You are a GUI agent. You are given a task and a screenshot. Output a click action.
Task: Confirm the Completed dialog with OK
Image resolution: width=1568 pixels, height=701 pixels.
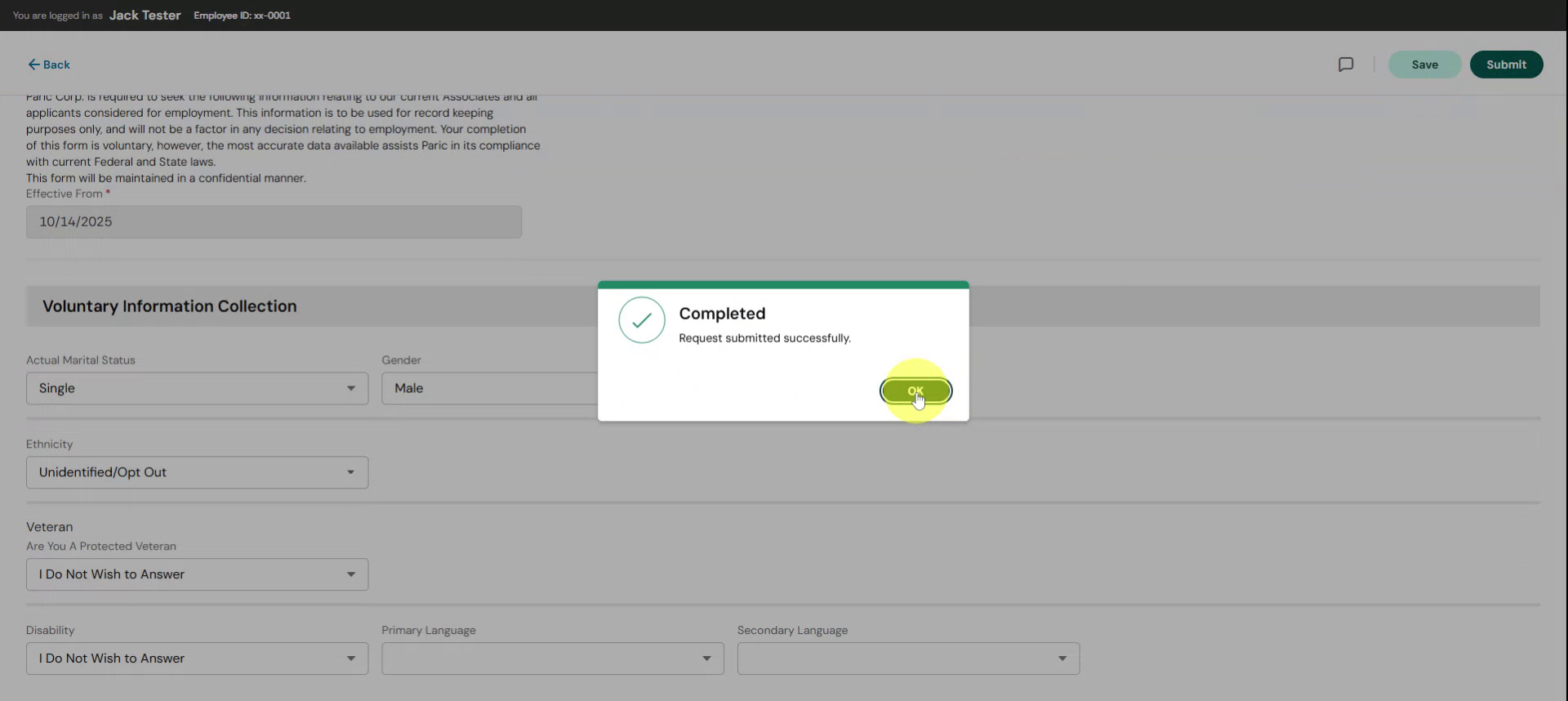pyautogui.click(x=915, y=391)
